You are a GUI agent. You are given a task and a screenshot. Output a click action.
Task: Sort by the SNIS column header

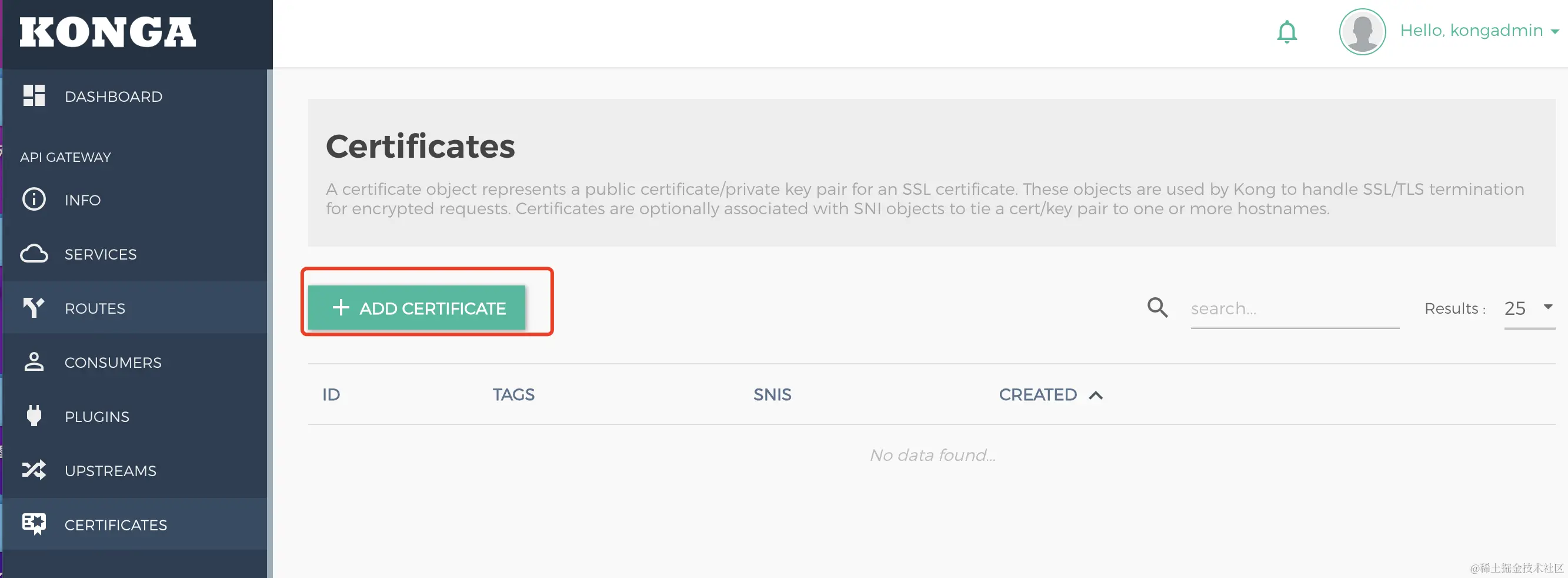[772, 395]
